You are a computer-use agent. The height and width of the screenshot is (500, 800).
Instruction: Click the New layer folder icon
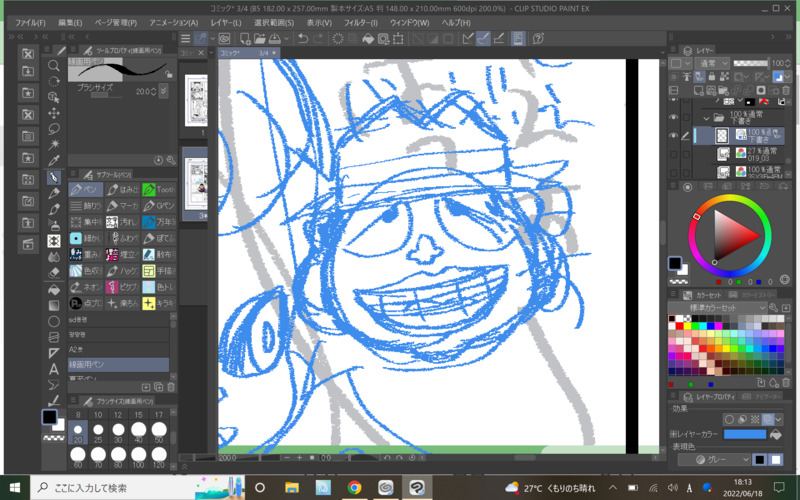tap(723, 91)
